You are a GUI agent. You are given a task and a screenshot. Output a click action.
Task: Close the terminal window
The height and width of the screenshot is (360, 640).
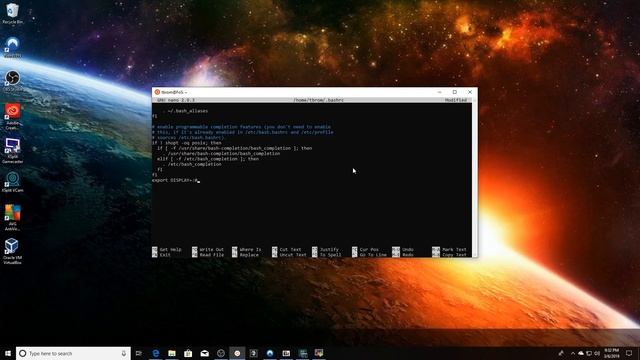point(470,92)
